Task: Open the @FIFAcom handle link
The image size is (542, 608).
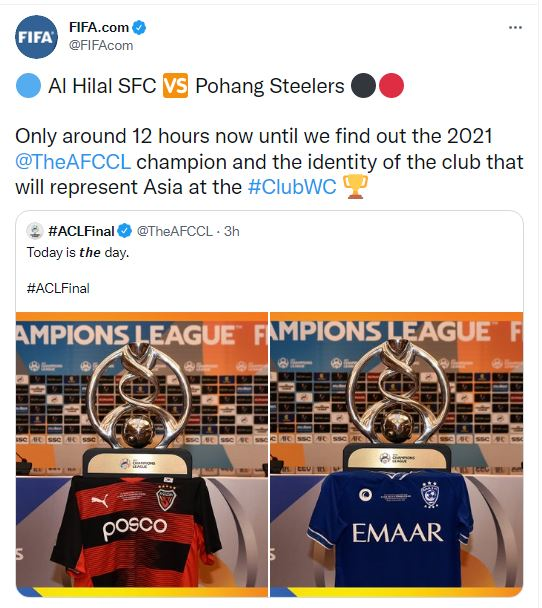Action: 101,45
